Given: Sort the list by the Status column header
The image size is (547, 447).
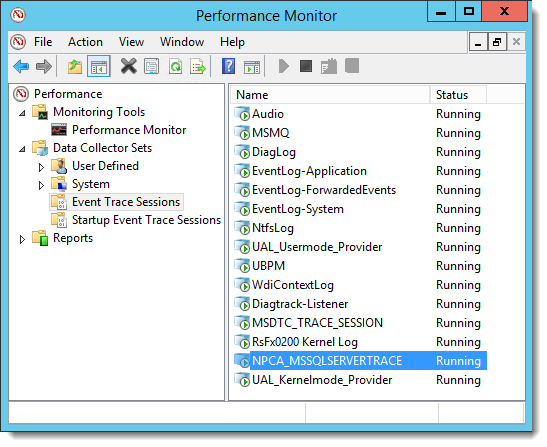Looking at the screenshot, I should [458, 95].
